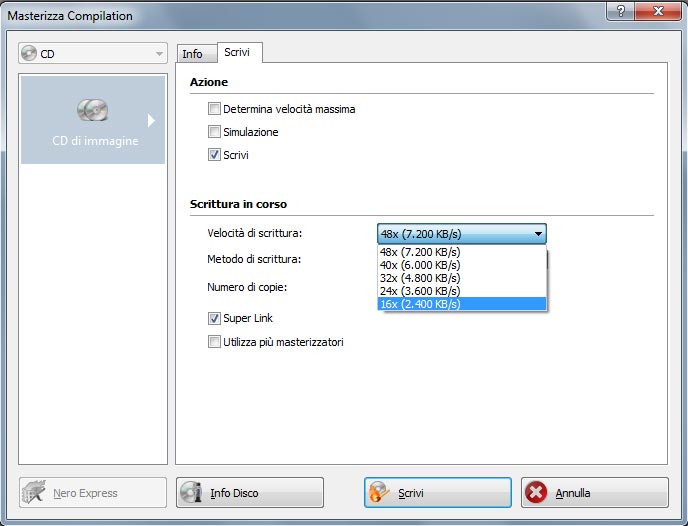Click the Velocità di scrittura label

(254, 233)
